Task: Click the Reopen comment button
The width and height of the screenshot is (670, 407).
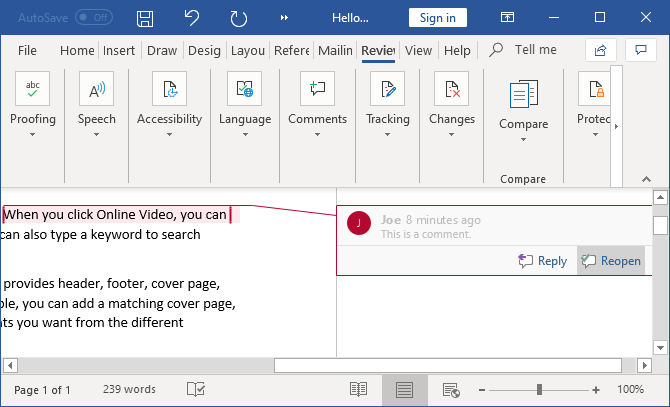Action: tap(610, 261)
